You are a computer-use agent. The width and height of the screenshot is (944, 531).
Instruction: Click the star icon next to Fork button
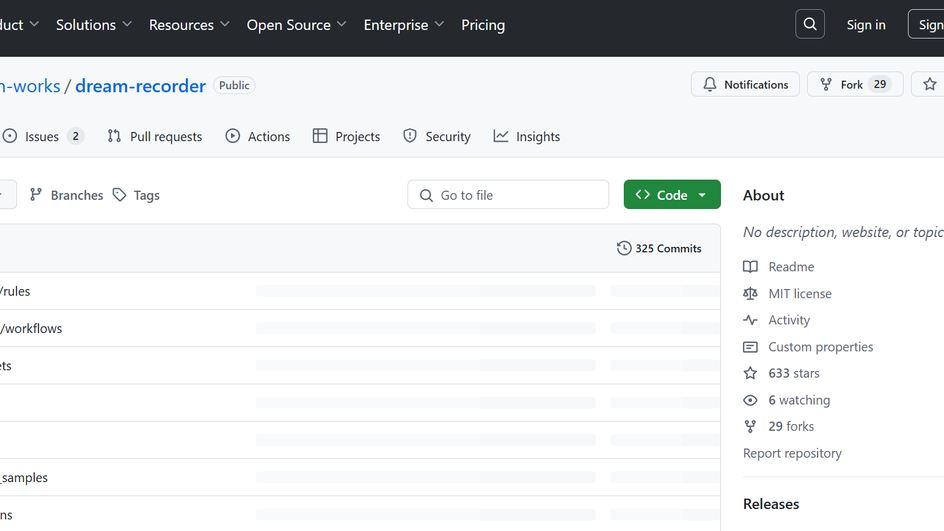(x=930, y=84)
